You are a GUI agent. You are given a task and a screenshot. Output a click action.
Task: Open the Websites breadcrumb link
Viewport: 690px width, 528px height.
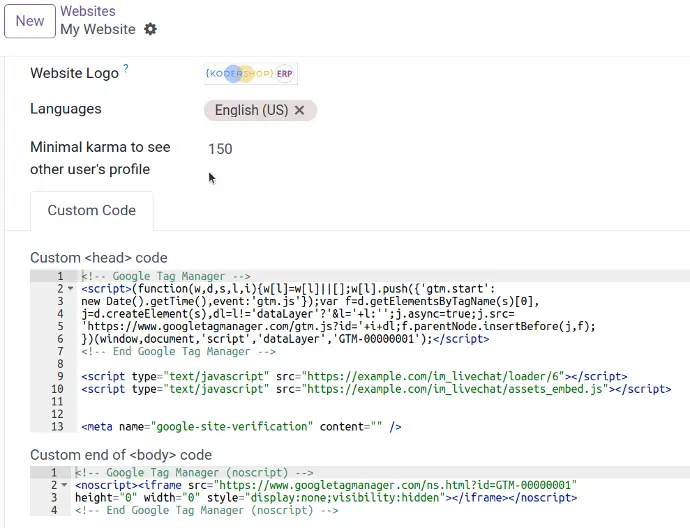click(88, 11)
